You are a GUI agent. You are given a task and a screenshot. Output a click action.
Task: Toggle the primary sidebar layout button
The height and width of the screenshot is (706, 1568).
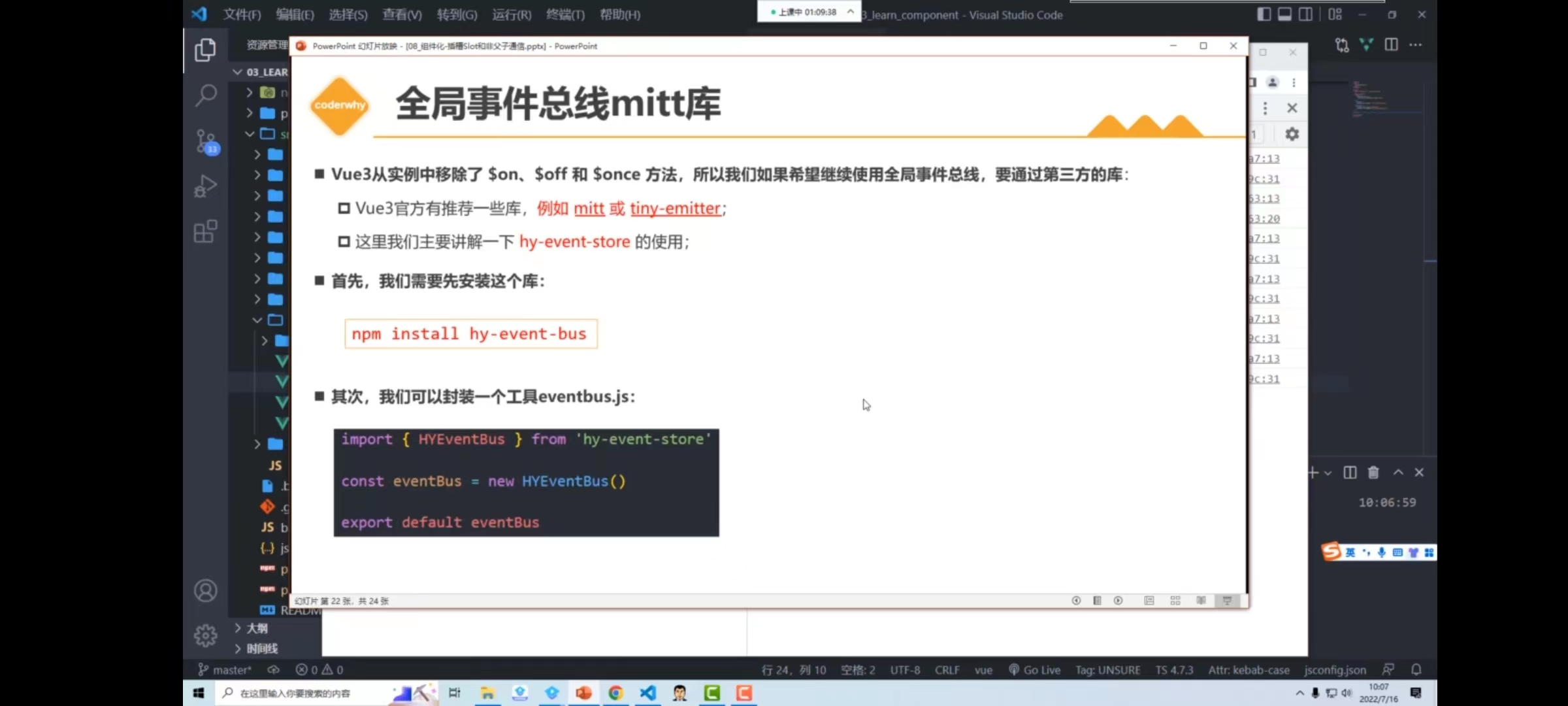point(1264,14)
